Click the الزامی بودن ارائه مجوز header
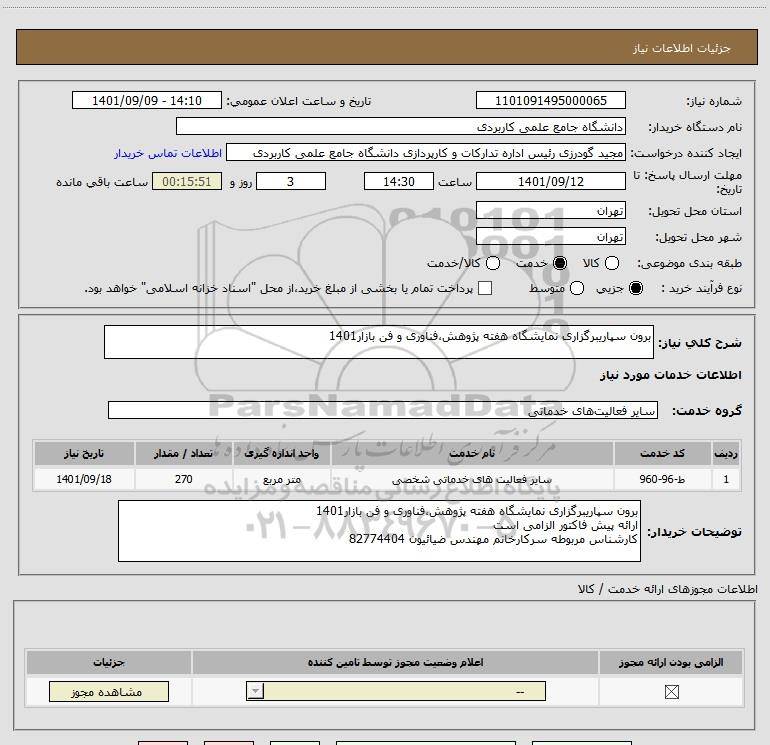The height and width of the screenshot is (745, 770). click(671, 662)
